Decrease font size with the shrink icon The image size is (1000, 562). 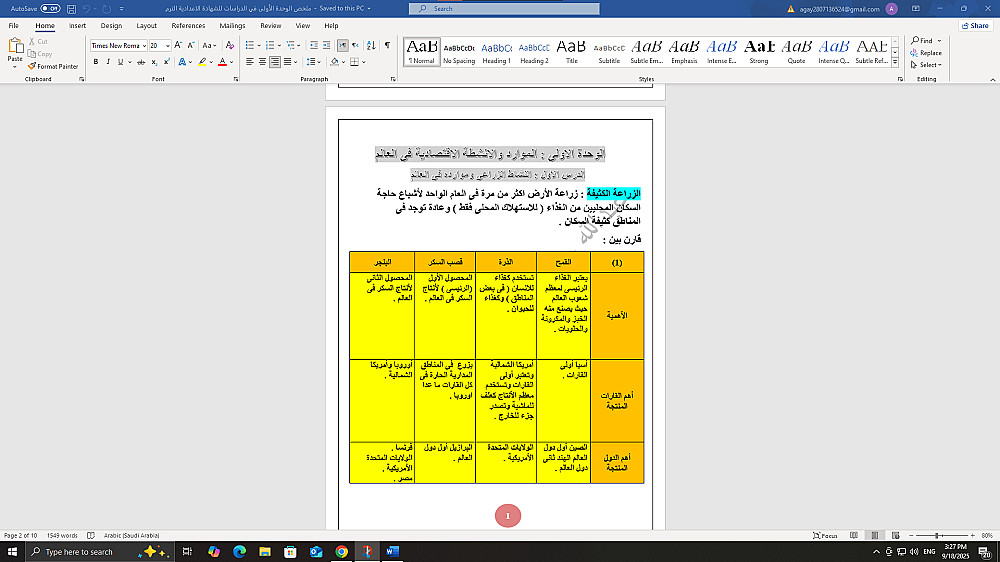coord(191,45)
